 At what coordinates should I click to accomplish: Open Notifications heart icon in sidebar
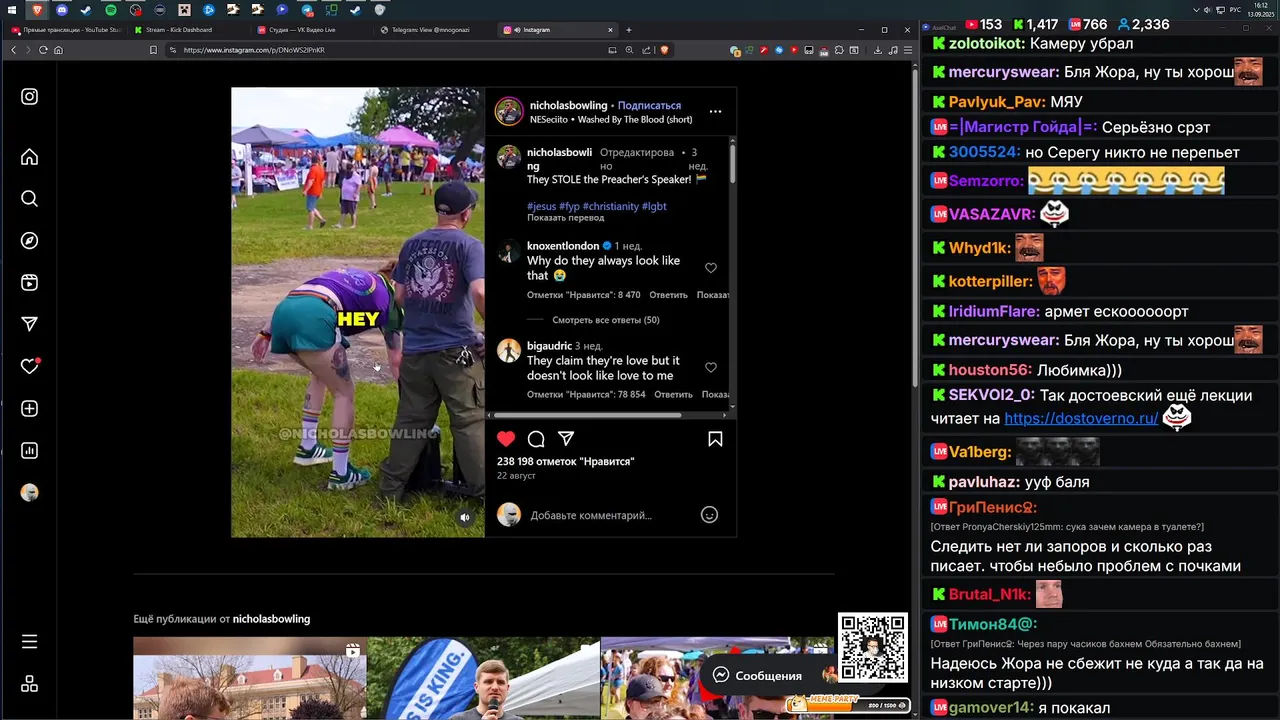(x=29, y=366)
